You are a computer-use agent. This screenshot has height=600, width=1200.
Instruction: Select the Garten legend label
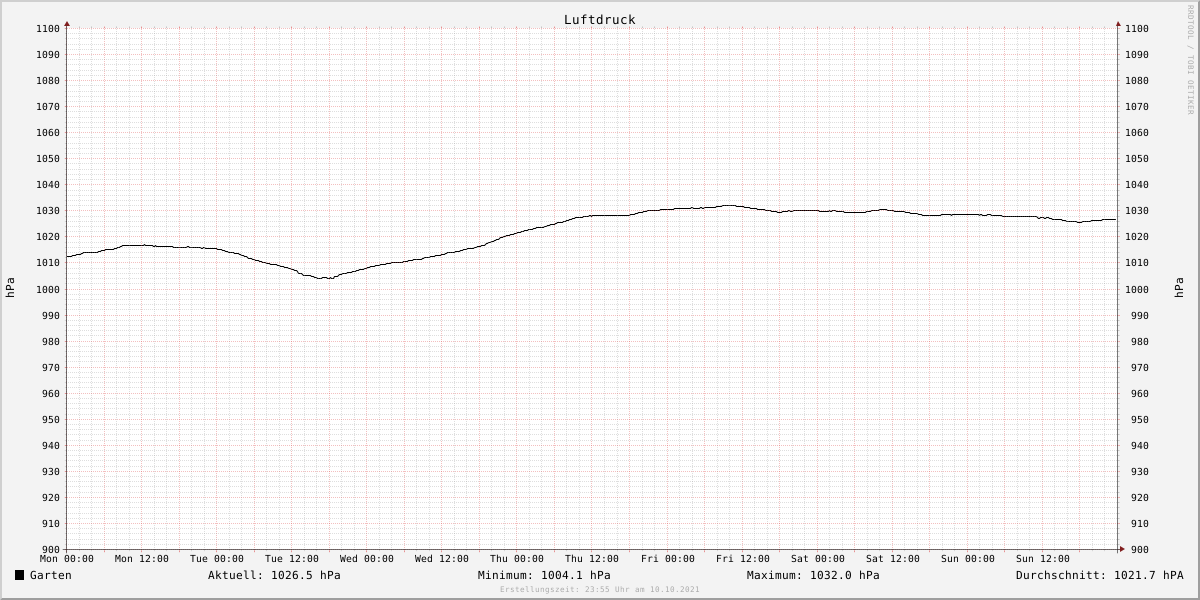coord(51,575)
